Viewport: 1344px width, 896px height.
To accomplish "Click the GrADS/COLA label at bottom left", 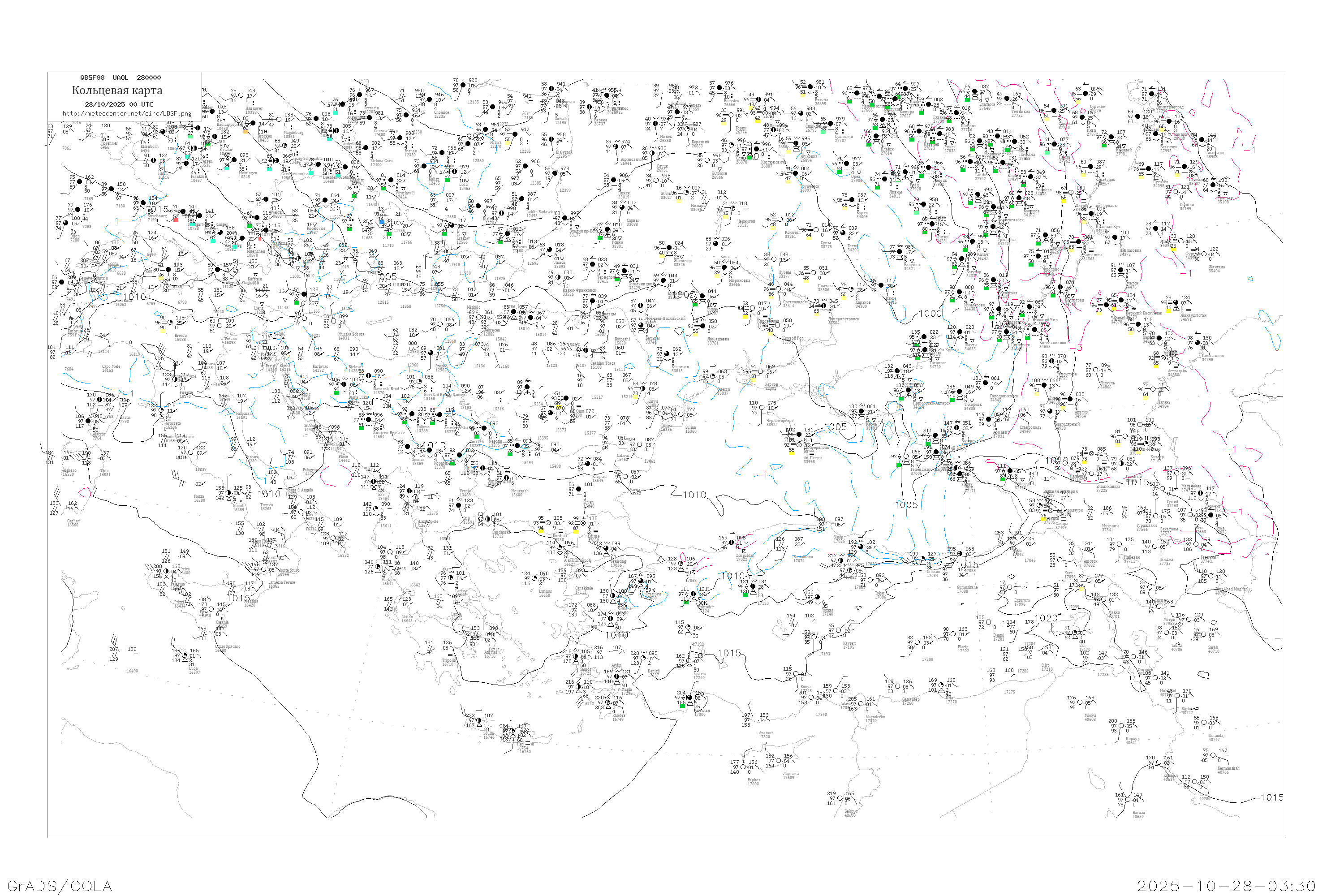I will pos(60,886).
